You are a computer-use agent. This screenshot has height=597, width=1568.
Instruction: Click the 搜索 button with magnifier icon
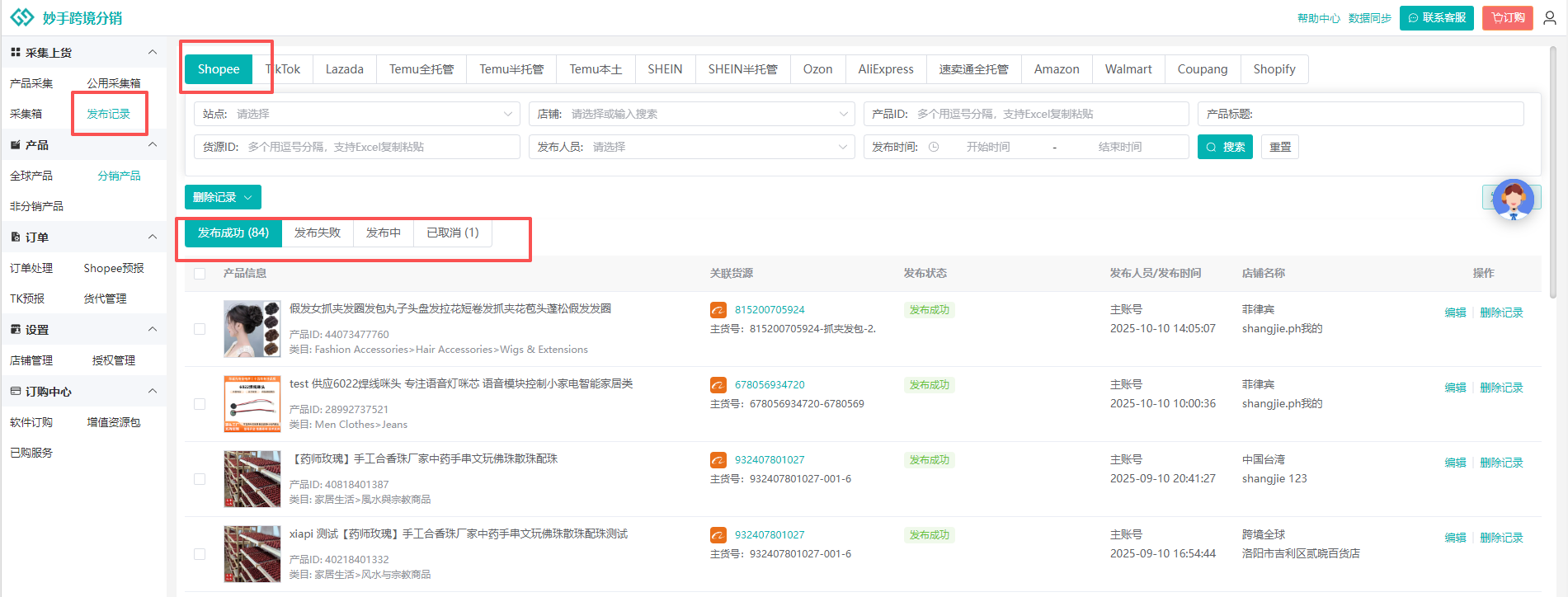[1225, 147]
